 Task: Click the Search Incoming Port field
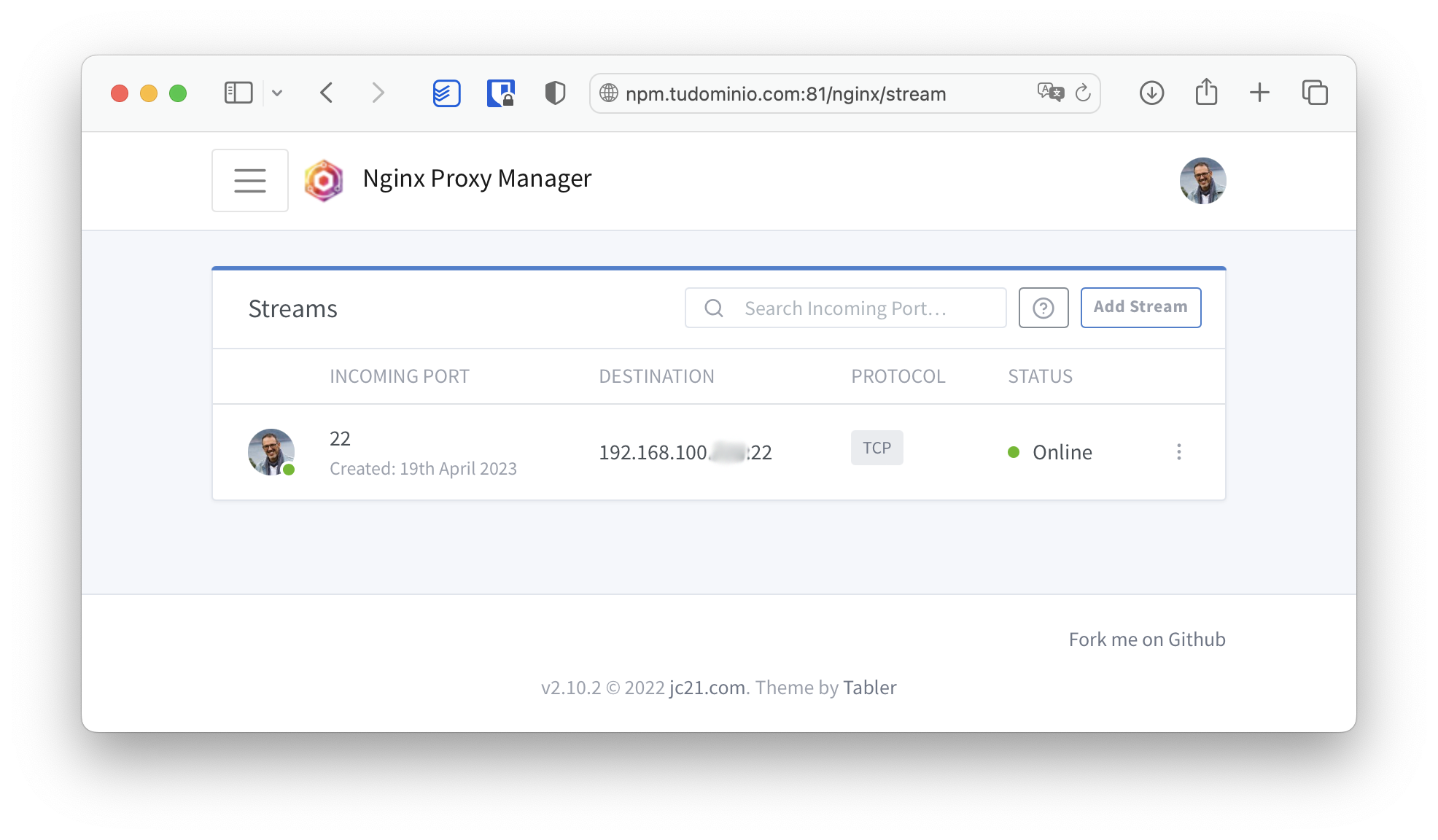tap(846, 308)
